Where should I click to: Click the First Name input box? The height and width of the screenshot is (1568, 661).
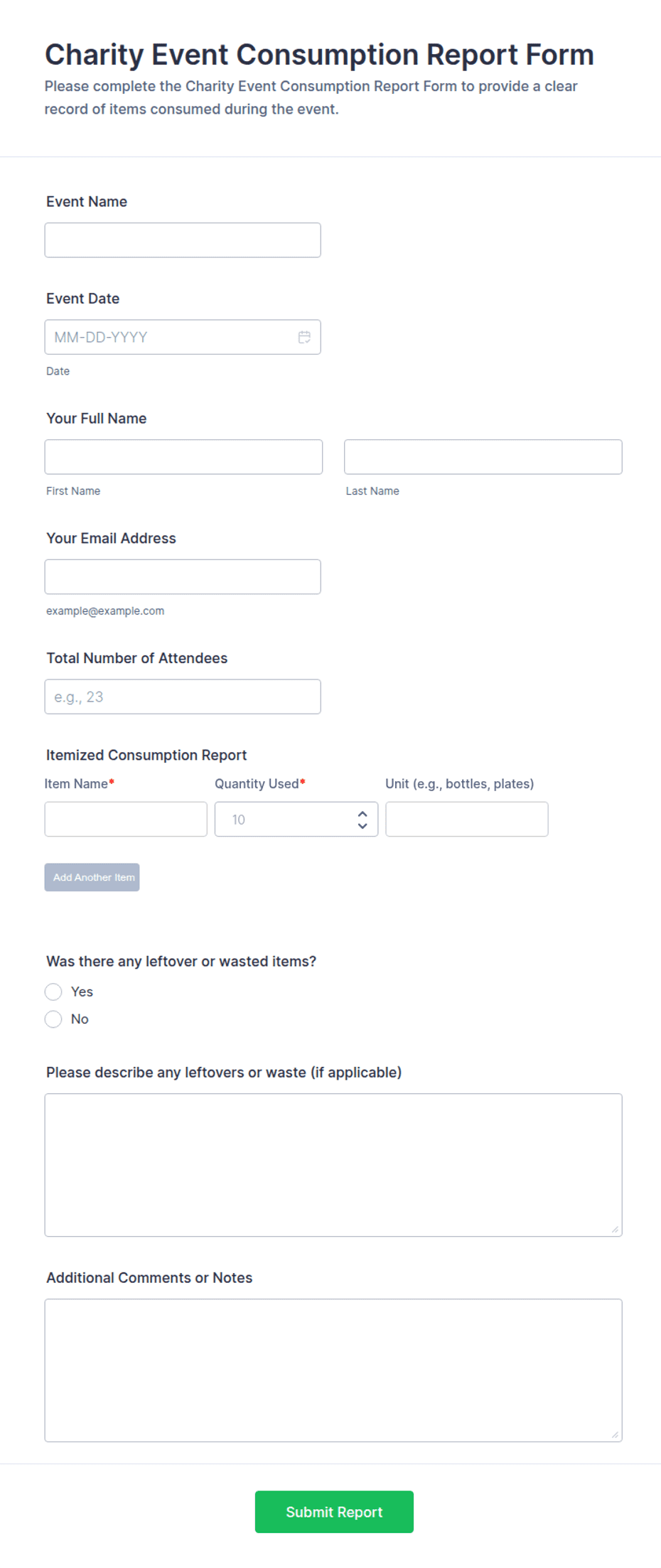pyautogui.click(x=183, y=457)
